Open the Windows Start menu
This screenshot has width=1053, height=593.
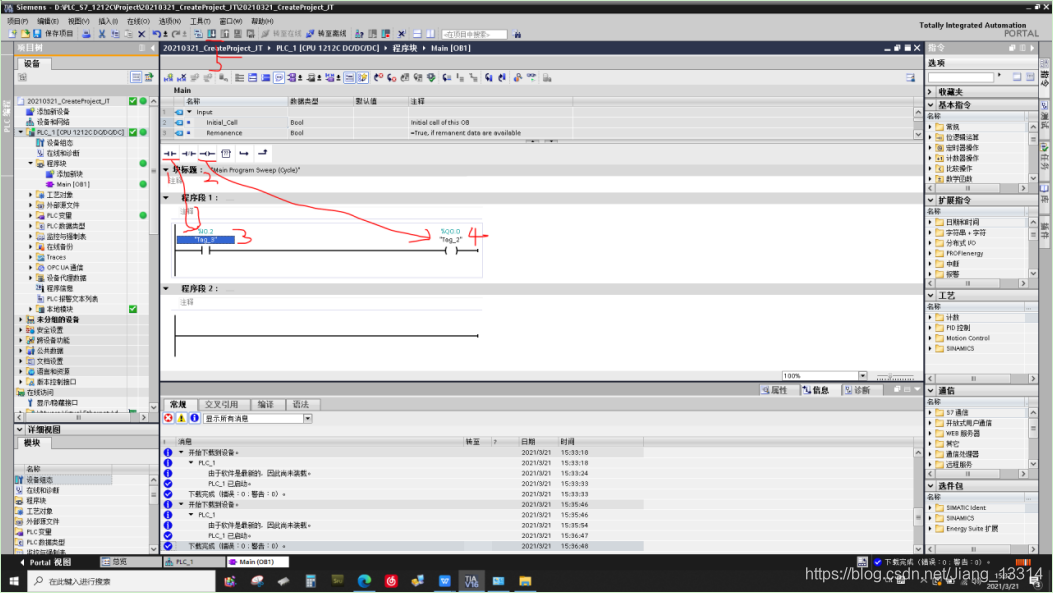point(14,581)
